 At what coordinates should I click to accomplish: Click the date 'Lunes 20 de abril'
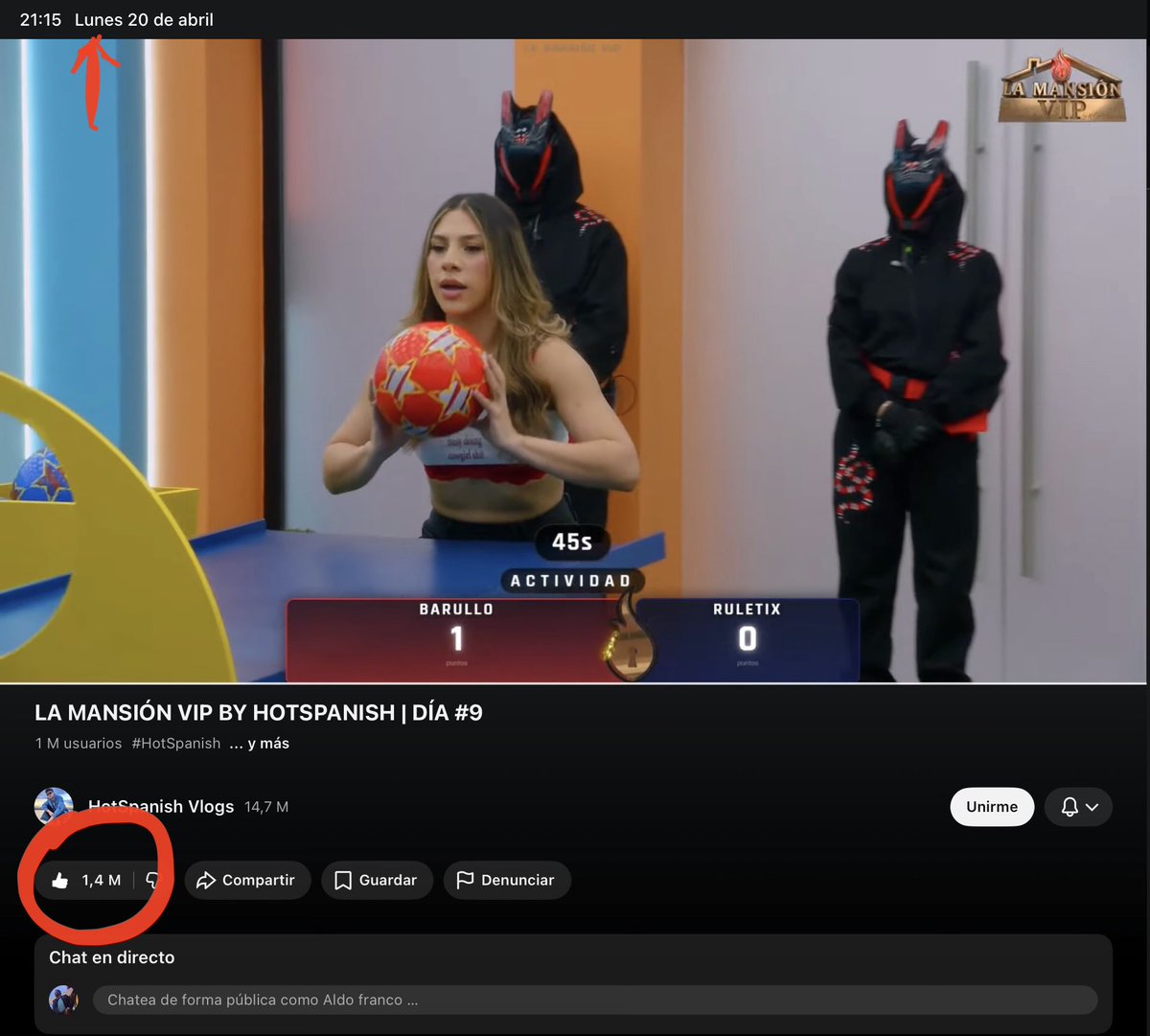coord(144,19)
